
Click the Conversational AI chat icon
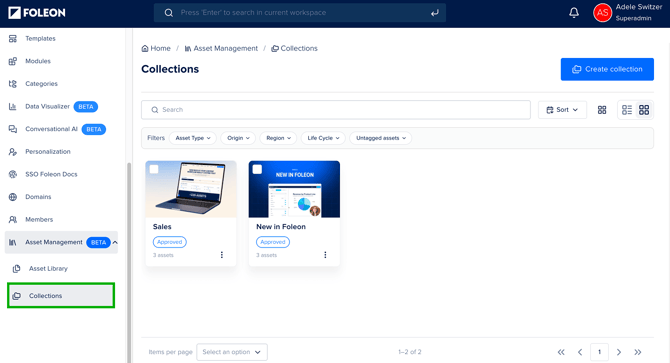pyautogui.click(x=13, y=129)
